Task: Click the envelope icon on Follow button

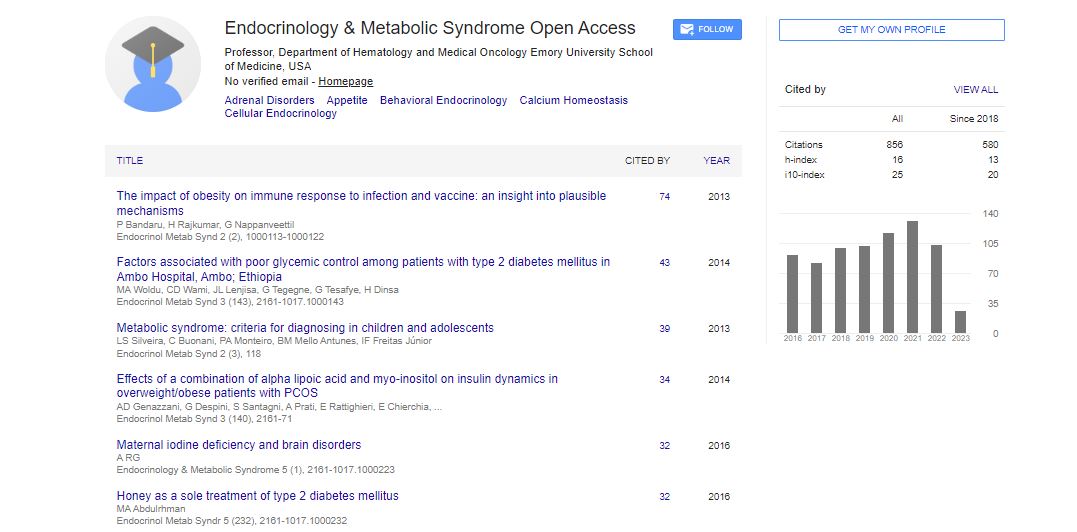Action: tap(686, 29)
